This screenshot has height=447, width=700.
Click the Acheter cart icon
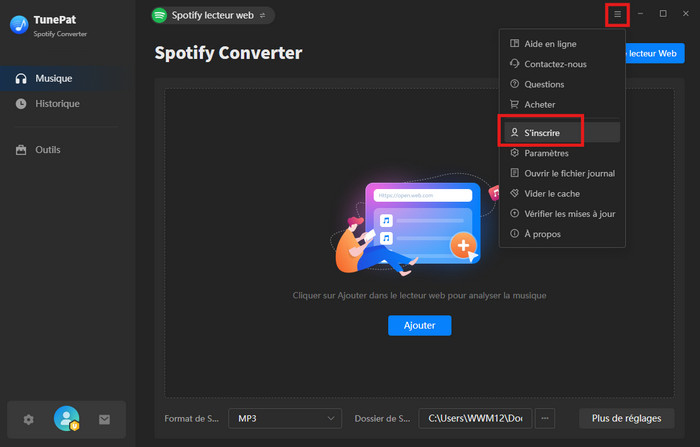pyautogui.click(x=514, y=104)
